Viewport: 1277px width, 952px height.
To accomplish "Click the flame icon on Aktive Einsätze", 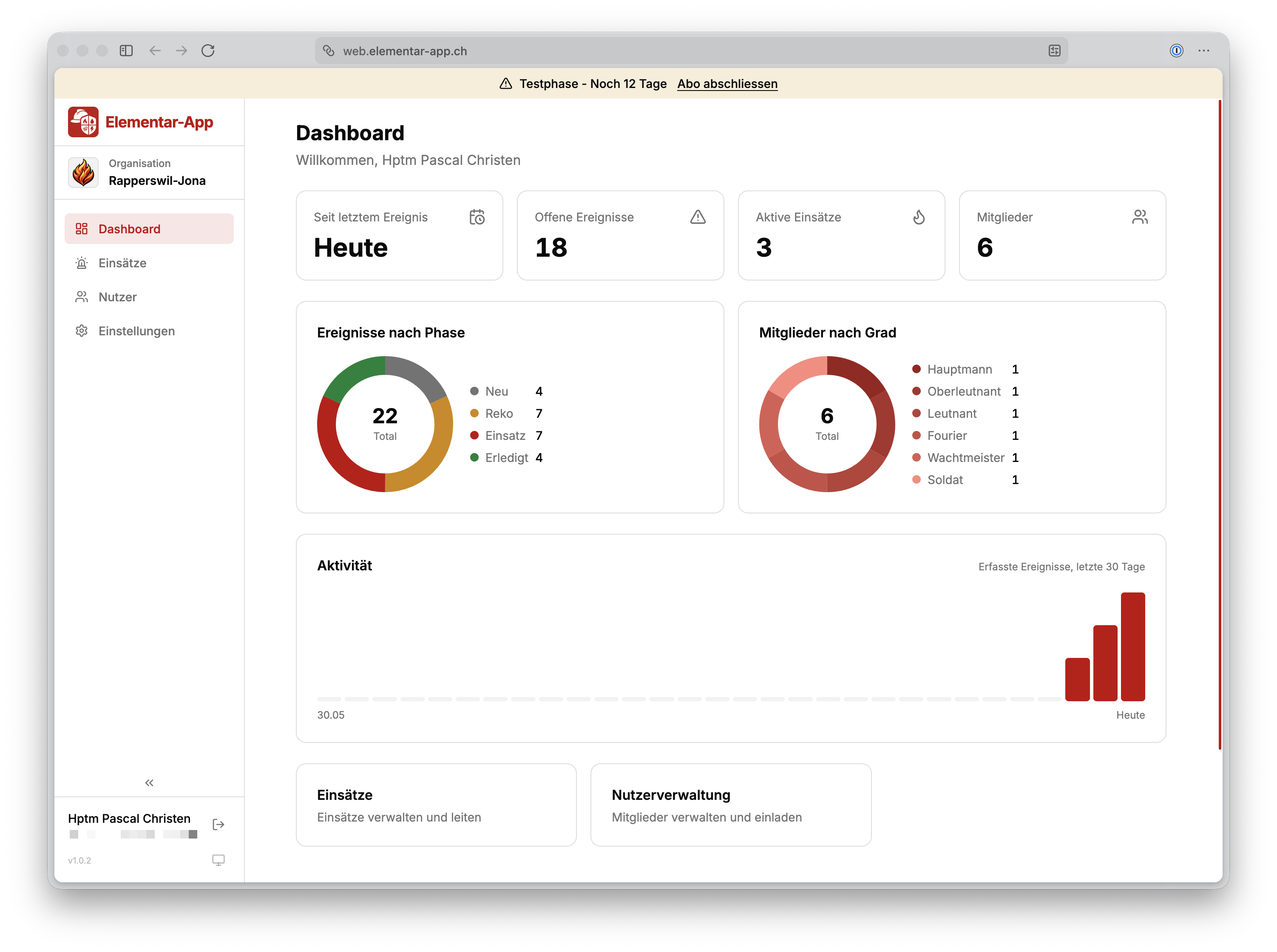I will click(x=919, y=217).
